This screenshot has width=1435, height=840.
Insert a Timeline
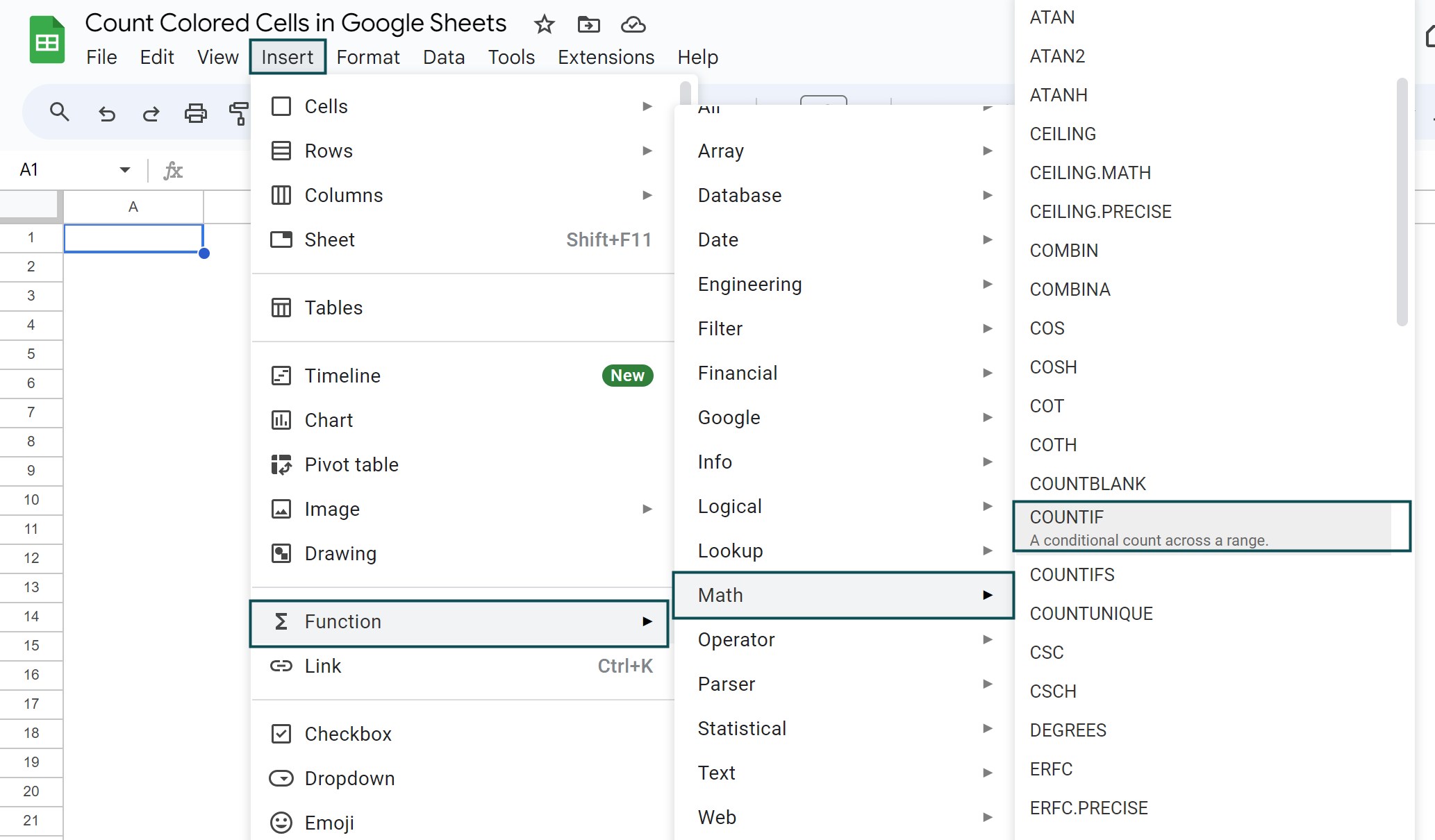pyautogui.click(x=462, y=376)
